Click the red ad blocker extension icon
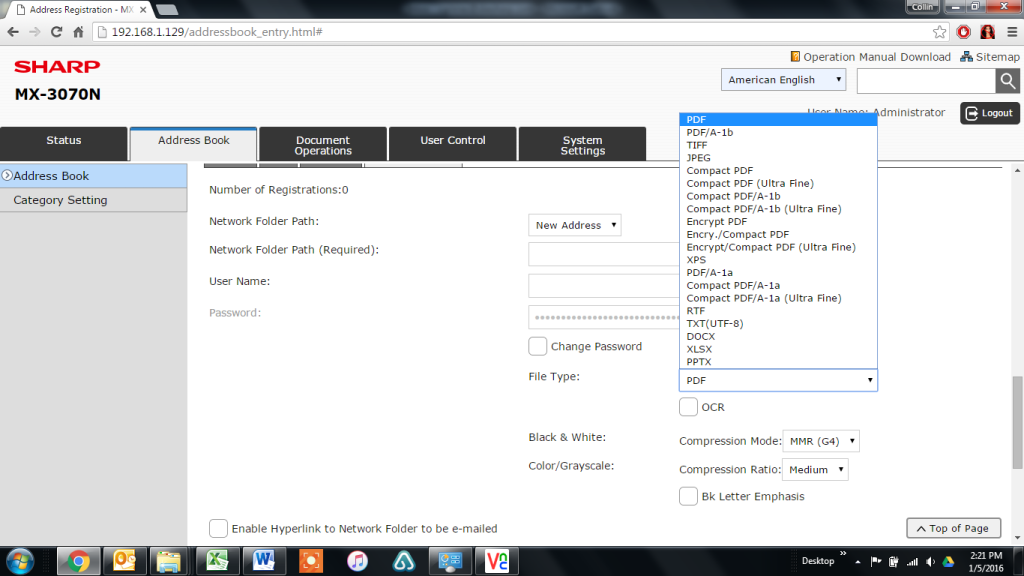Screen dimensions: 1024x576 (x=964, y=31)
